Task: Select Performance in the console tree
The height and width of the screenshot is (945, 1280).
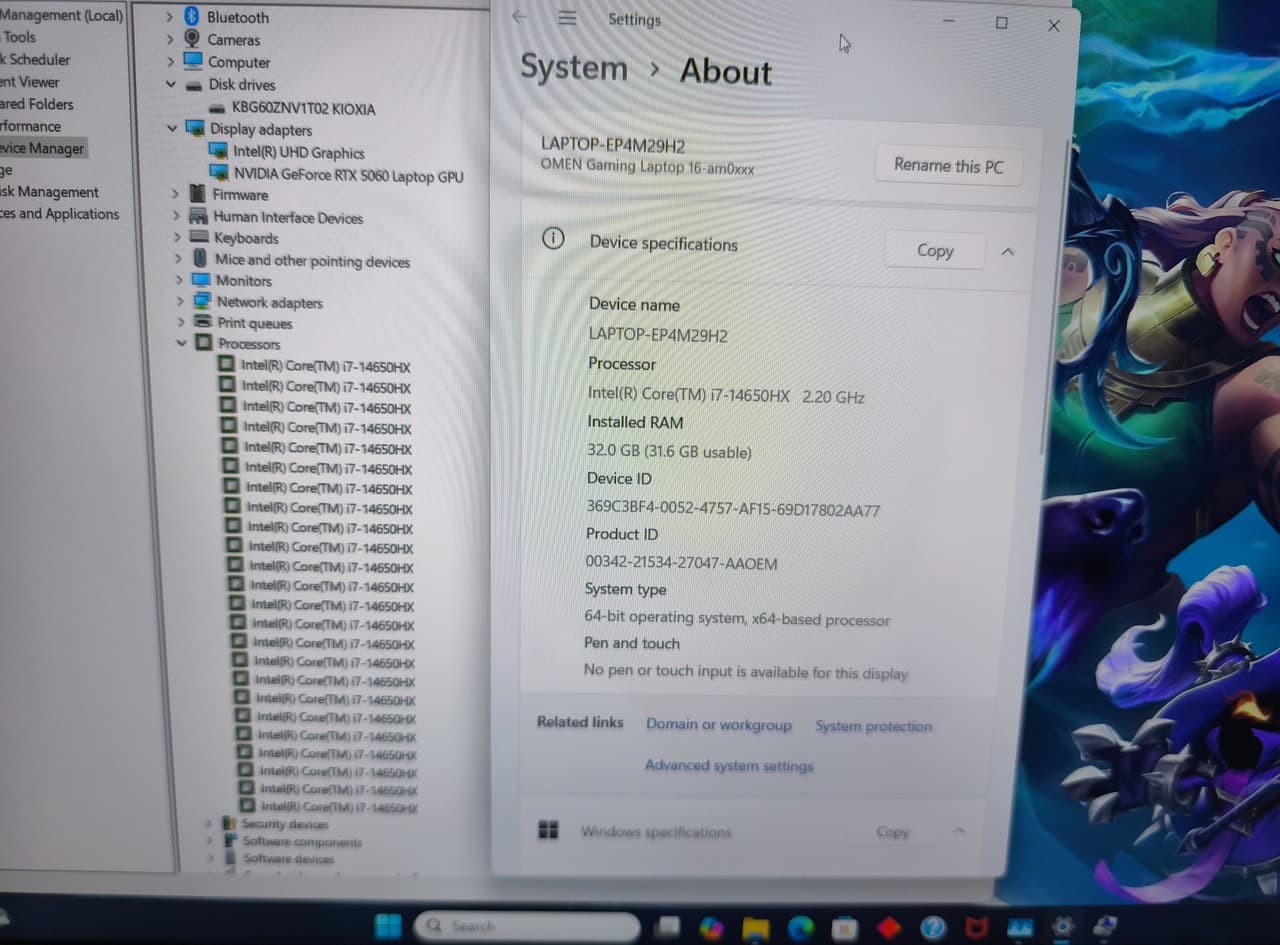Action: point(30,126)
